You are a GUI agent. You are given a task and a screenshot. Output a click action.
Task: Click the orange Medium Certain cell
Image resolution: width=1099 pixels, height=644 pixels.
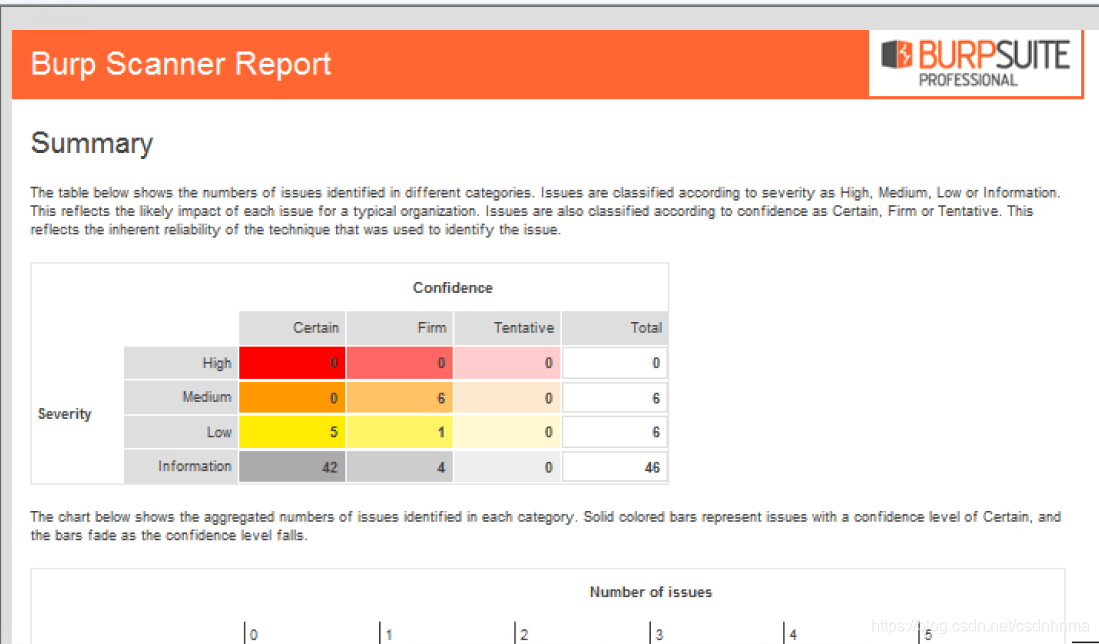292,397
